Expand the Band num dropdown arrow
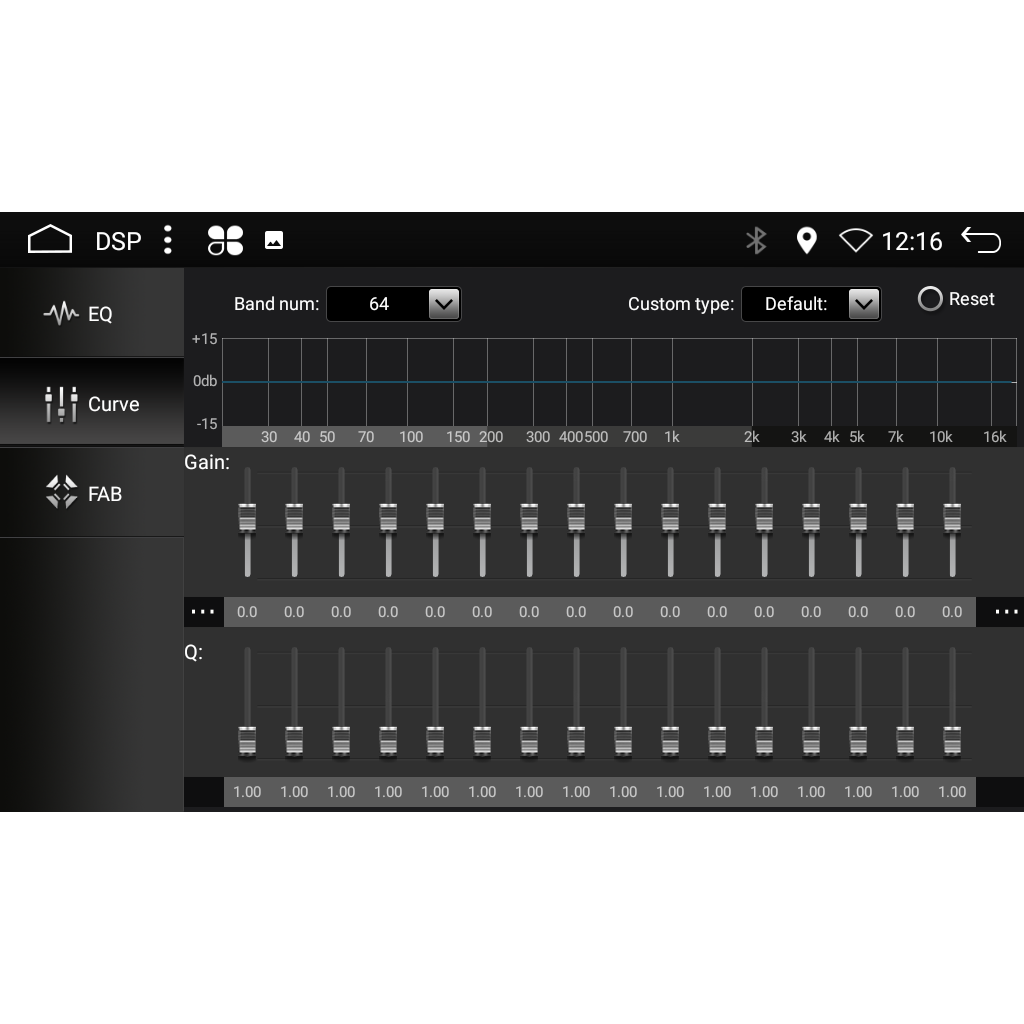The height and width of the screenshot is (1024, 1024). coord(443,304)
